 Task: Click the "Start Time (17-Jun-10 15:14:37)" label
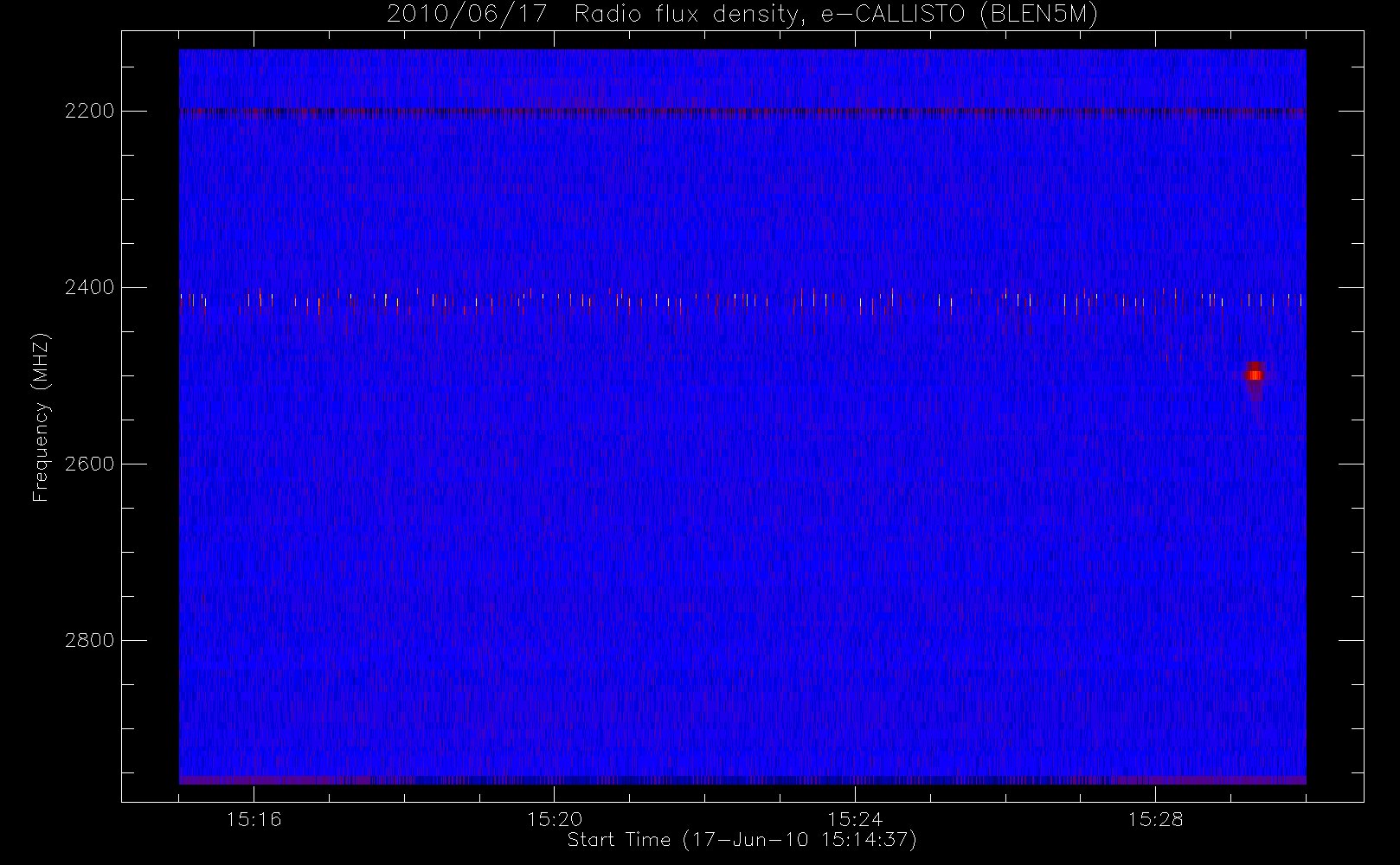[742, 840]
